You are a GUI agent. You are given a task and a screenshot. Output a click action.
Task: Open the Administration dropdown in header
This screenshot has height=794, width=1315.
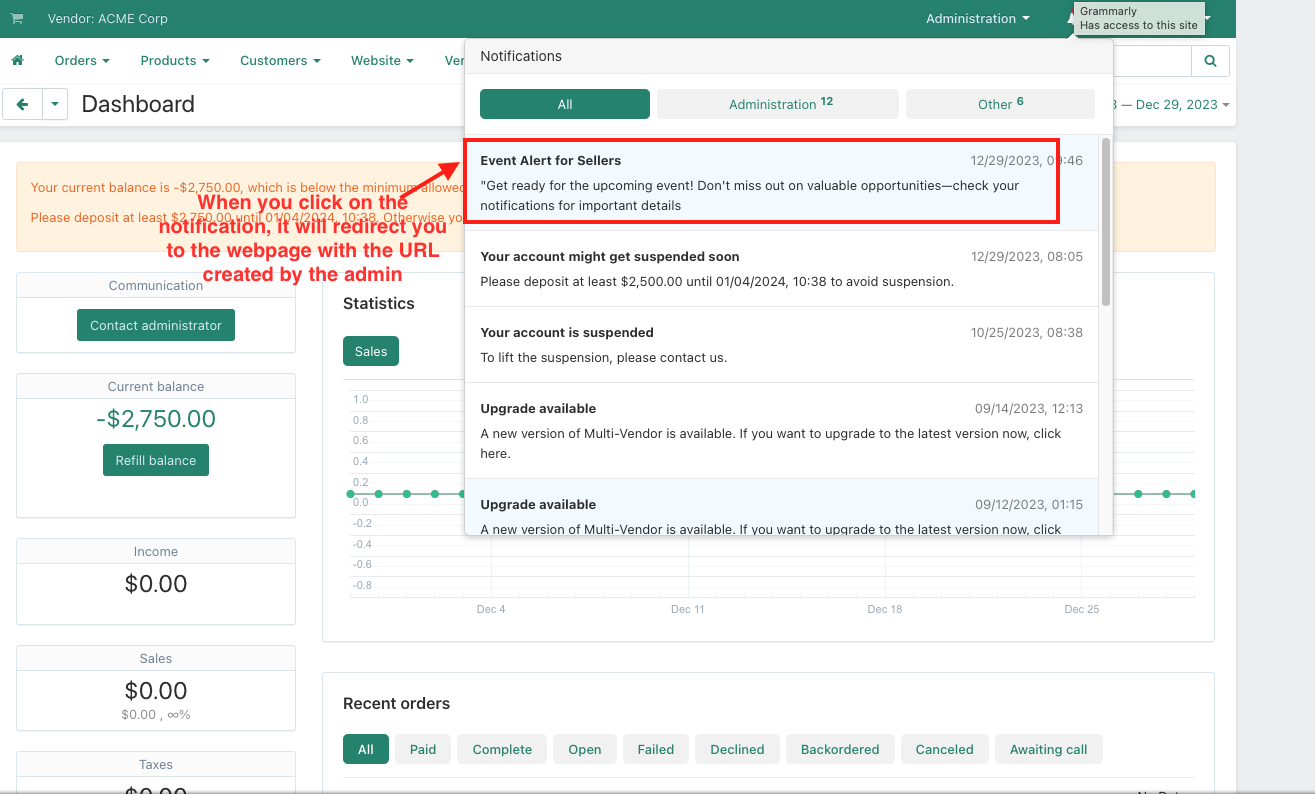coord(977,19)
